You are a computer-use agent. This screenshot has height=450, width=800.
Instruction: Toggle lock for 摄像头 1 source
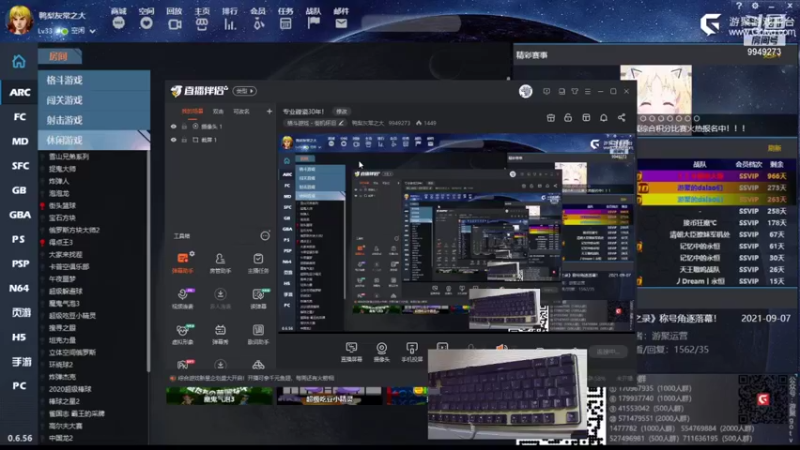(x=184, y=127)
